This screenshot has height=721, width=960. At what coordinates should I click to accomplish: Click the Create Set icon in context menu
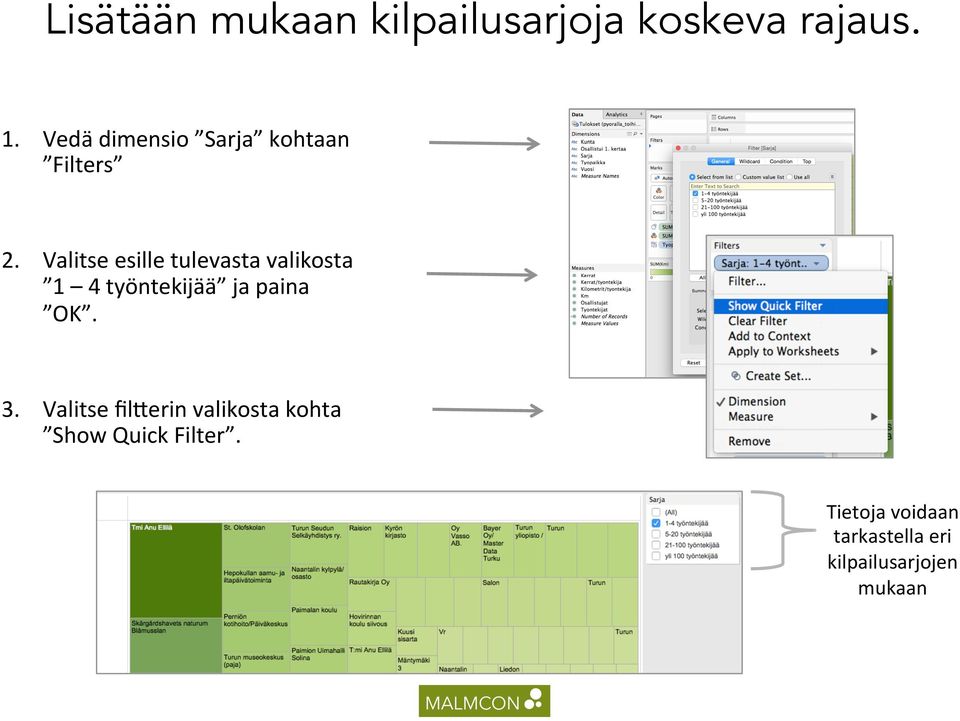pos(735,376)
